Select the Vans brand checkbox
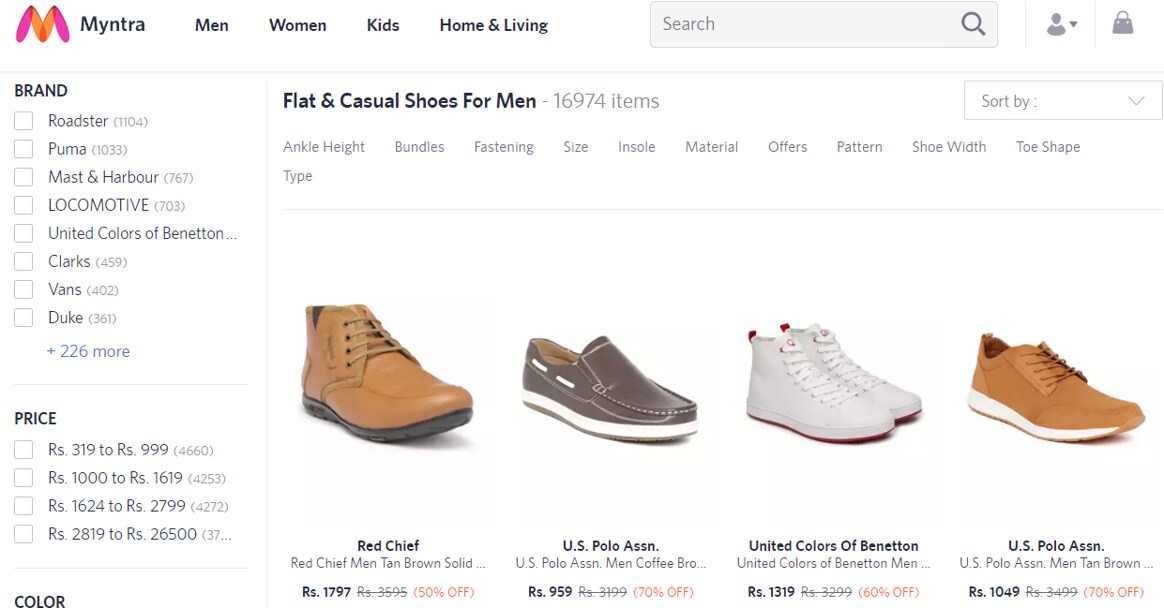The height and width of the screenshot is (608, 1164). click(x=24, y=290)
